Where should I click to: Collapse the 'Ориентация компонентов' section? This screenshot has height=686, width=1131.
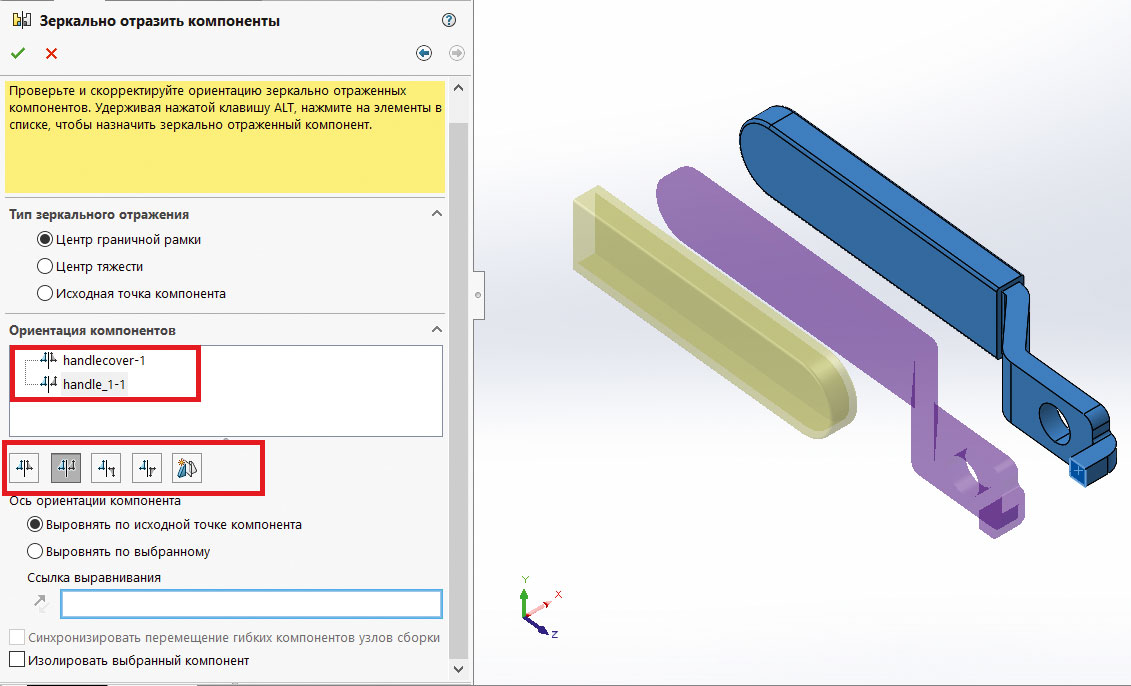tap(436, 329)
